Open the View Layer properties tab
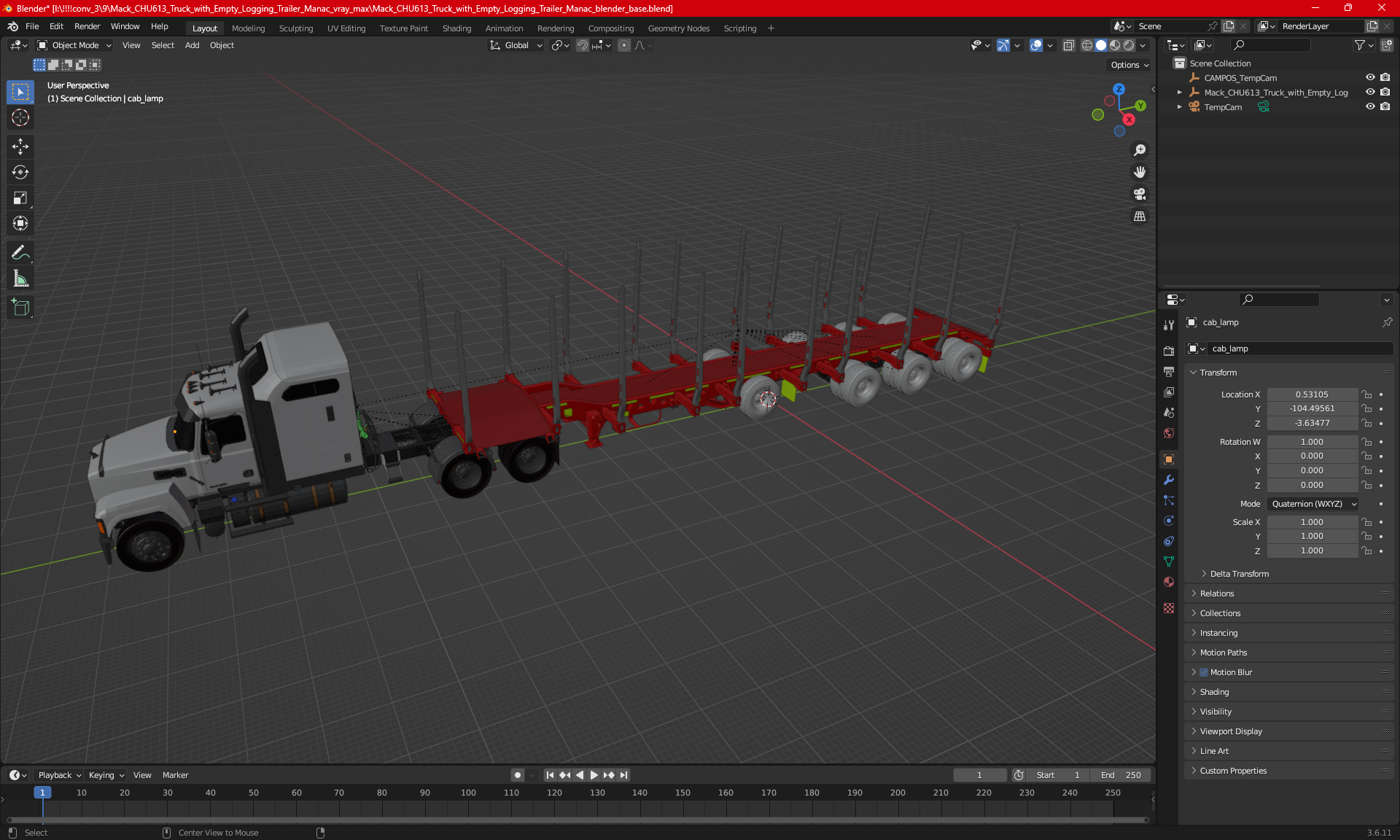The image size is (1400, 840). point(1169,392)
